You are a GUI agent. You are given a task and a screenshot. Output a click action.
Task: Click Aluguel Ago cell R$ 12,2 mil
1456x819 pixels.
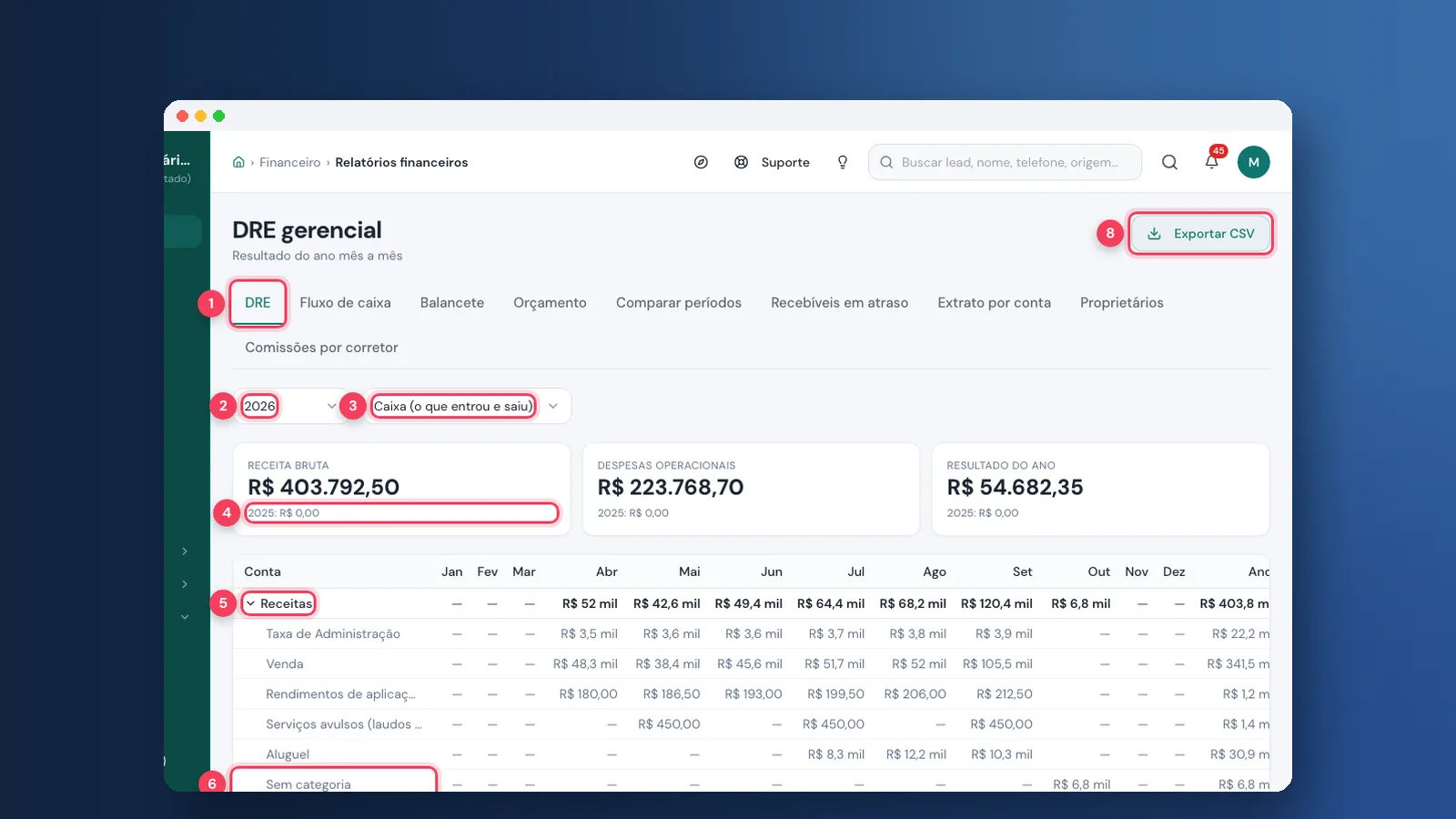tap(915, 753)
